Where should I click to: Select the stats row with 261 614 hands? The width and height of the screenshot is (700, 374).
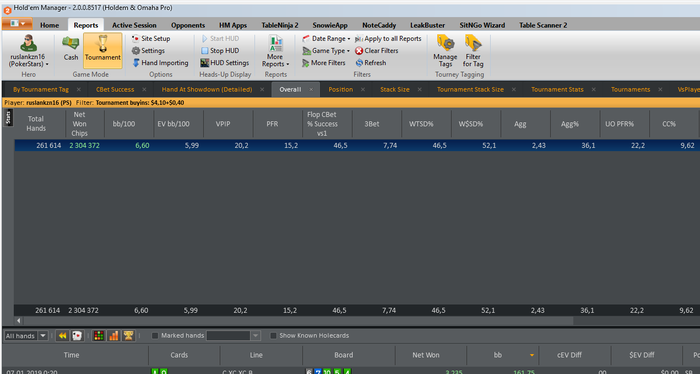click(357, 145)
